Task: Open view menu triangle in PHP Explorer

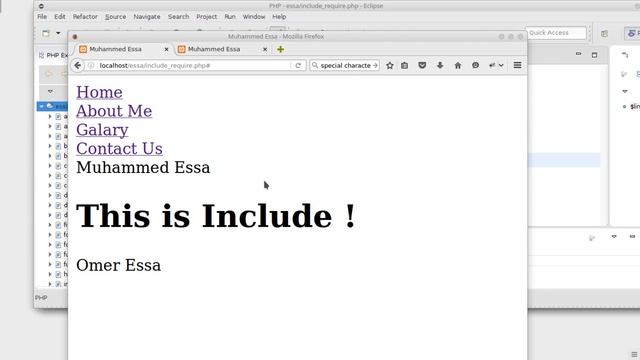Action: pyautogui.click(x=50, y=91)
